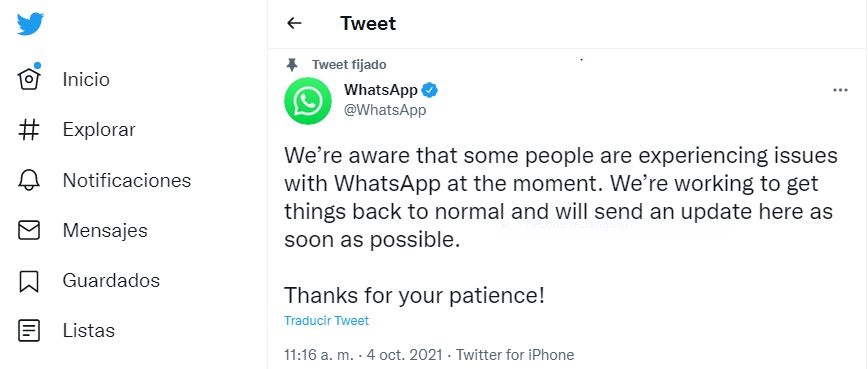Click the Inicio home icon
This screenshot has width=868, height=369.
[29, 78]
